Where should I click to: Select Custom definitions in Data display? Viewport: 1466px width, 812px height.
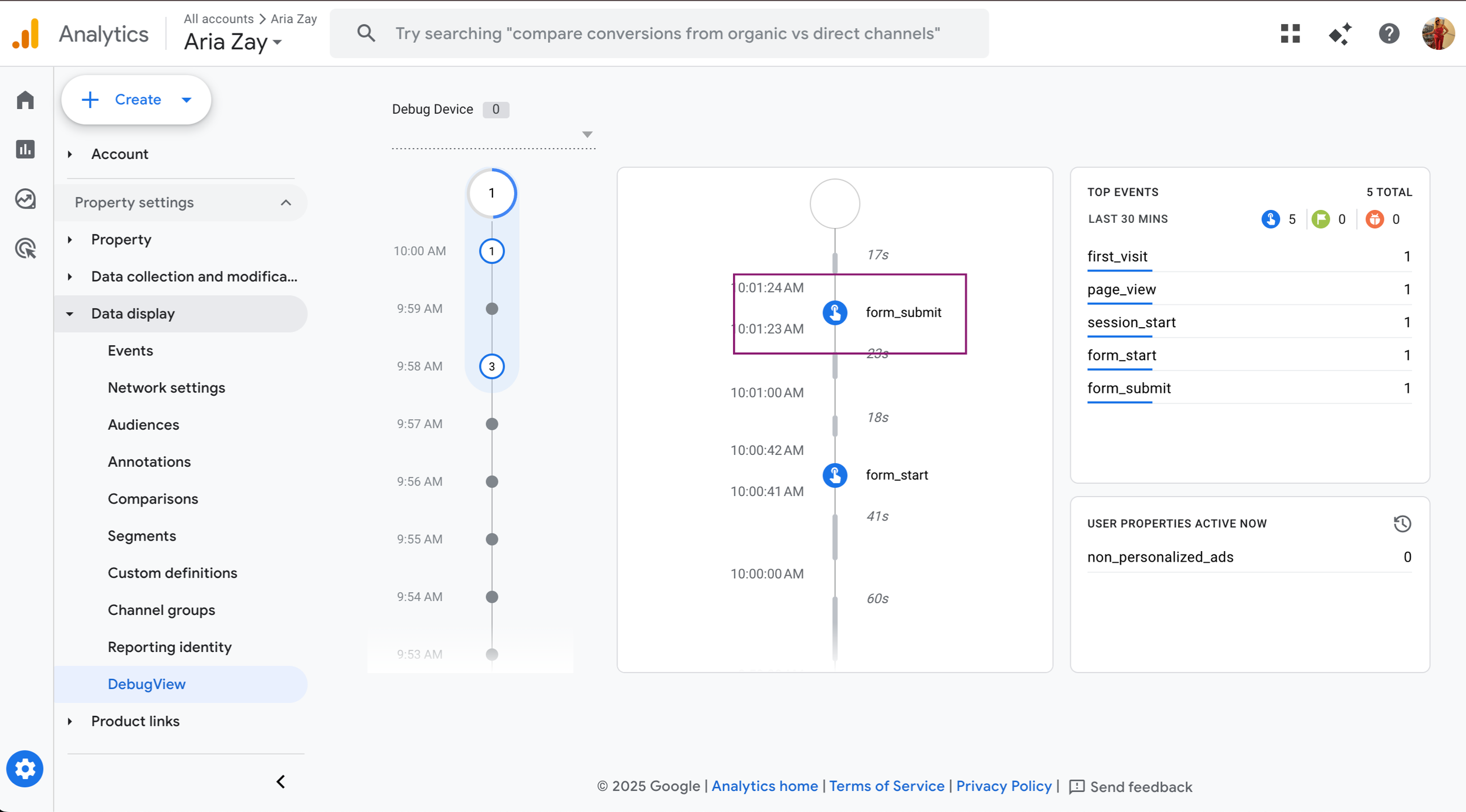pyautogui.click(x=172, y=573)
